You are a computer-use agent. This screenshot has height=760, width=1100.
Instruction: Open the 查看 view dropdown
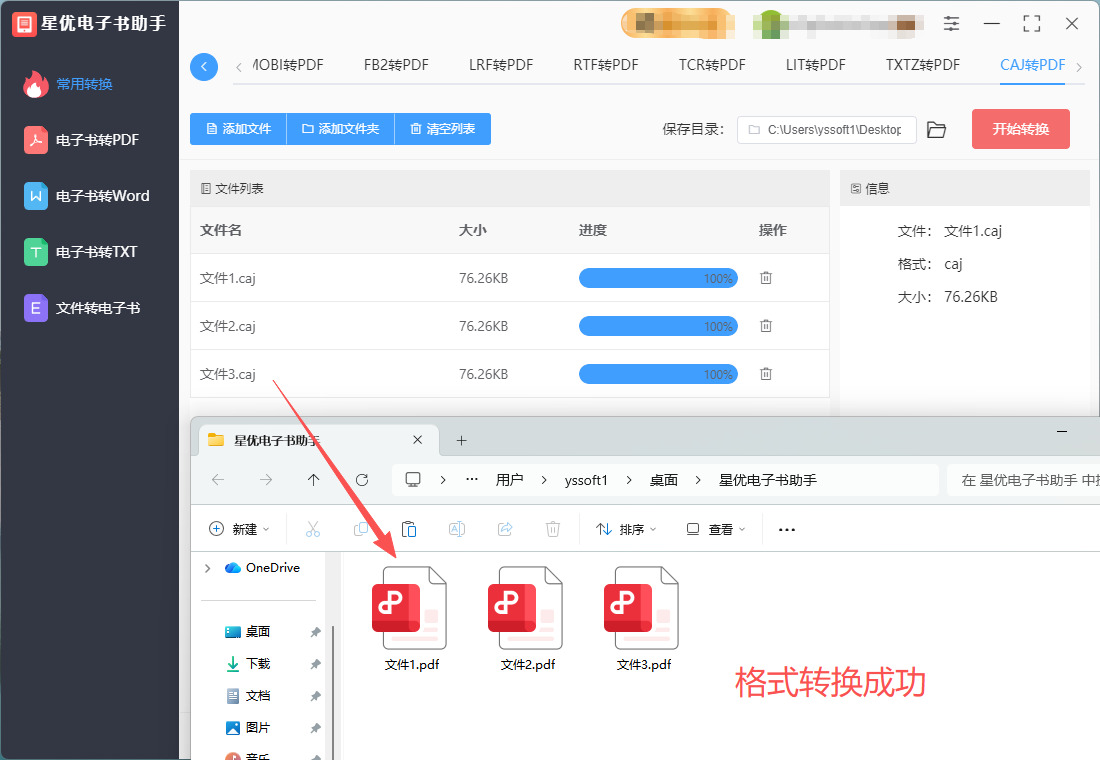point(716,529)
